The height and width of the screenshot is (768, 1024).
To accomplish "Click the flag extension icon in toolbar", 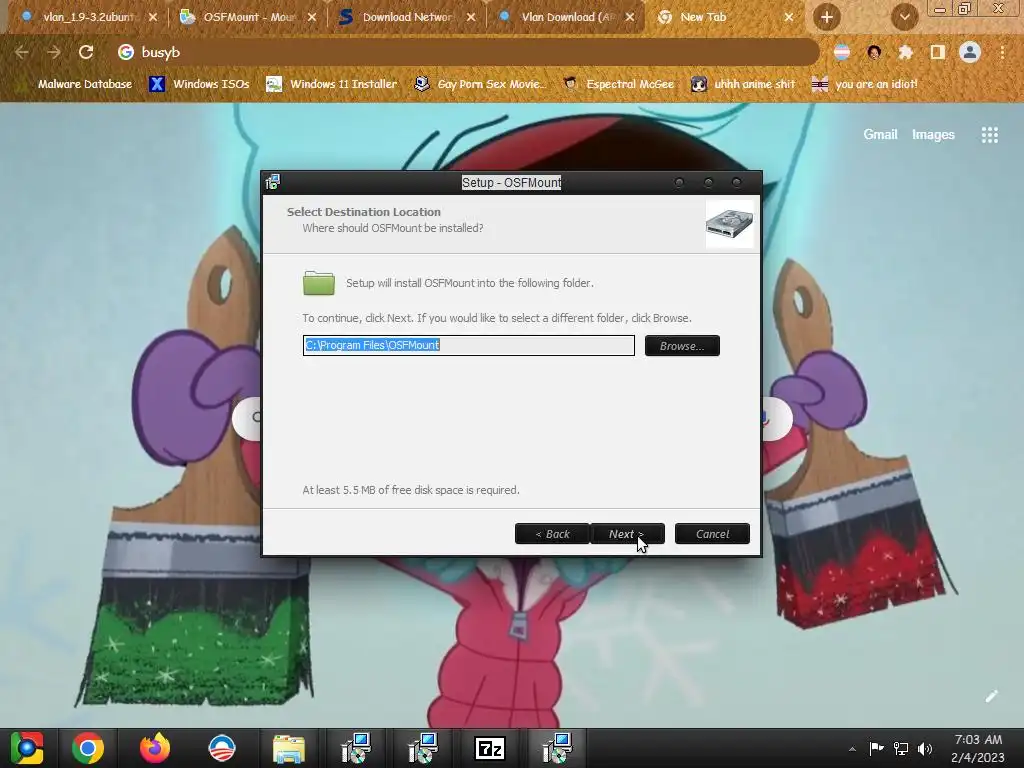I will (842, 52).
